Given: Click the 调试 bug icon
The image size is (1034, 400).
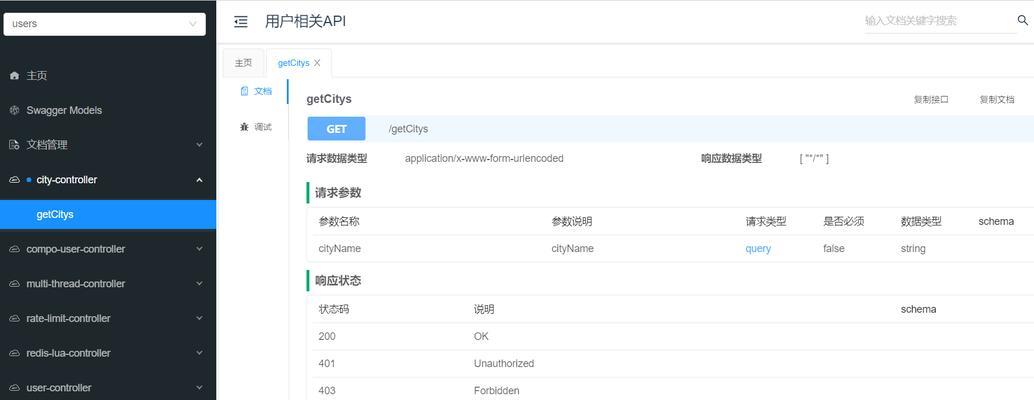Looking at the screenshot, I should click(x=245, y=127).
